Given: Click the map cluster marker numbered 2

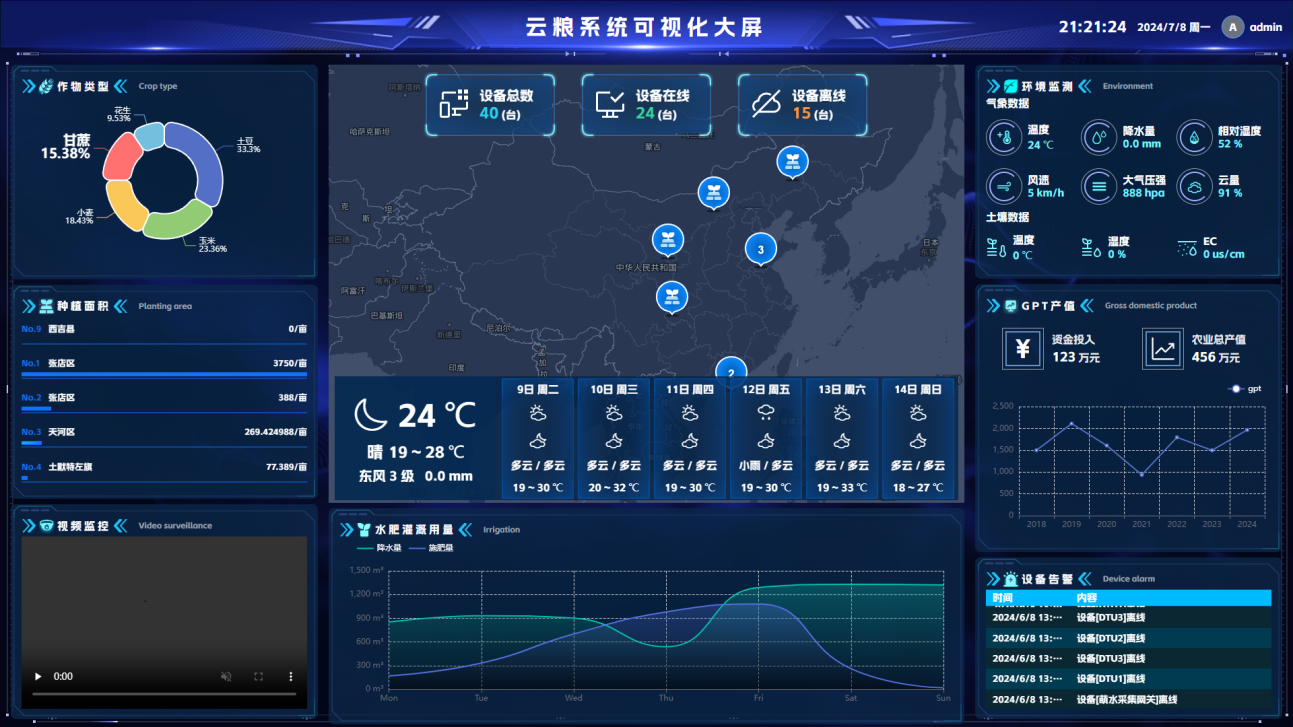Looking at the screenshot, I should click(x=731, y=368).
